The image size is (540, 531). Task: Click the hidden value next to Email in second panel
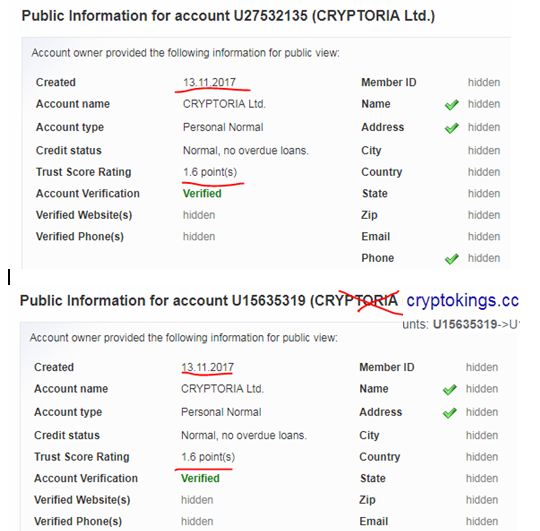pos(482,521)
